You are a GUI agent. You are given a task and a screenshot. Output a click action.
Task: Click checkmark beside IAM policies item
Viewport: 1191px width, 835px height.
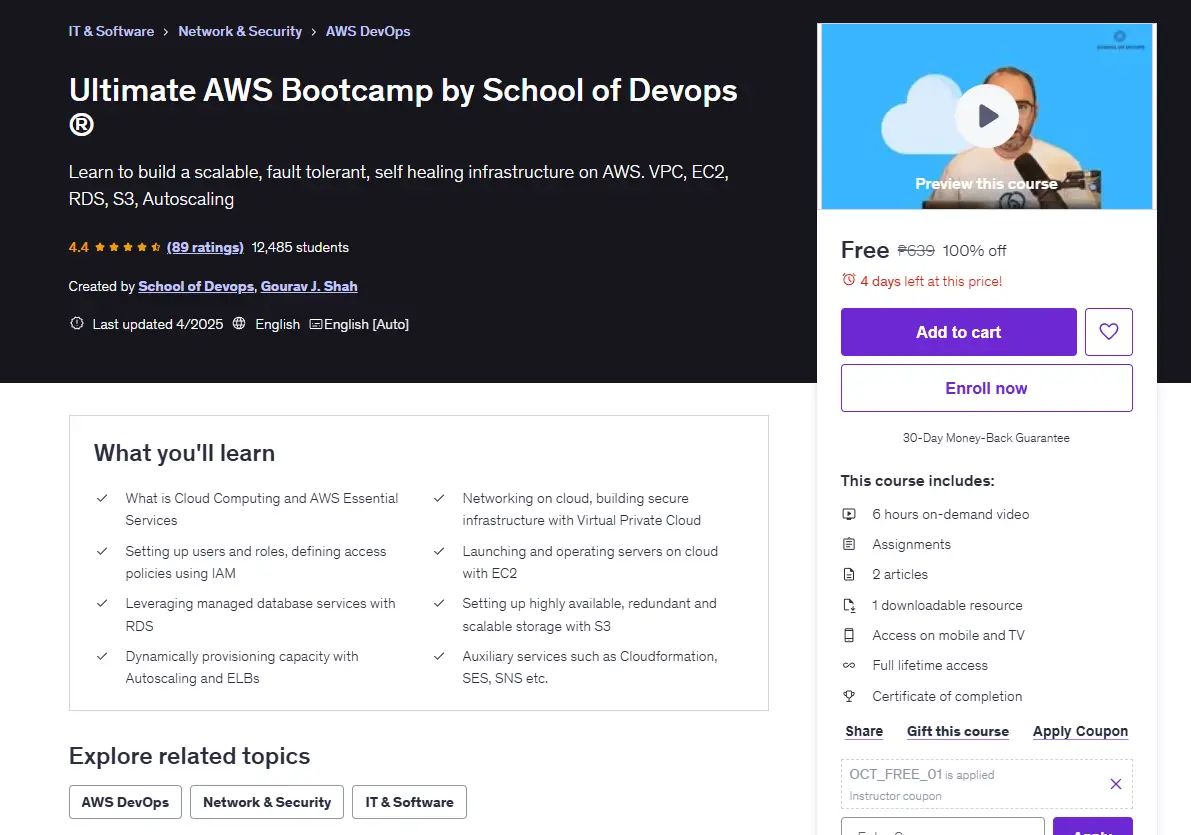(102, 552)
